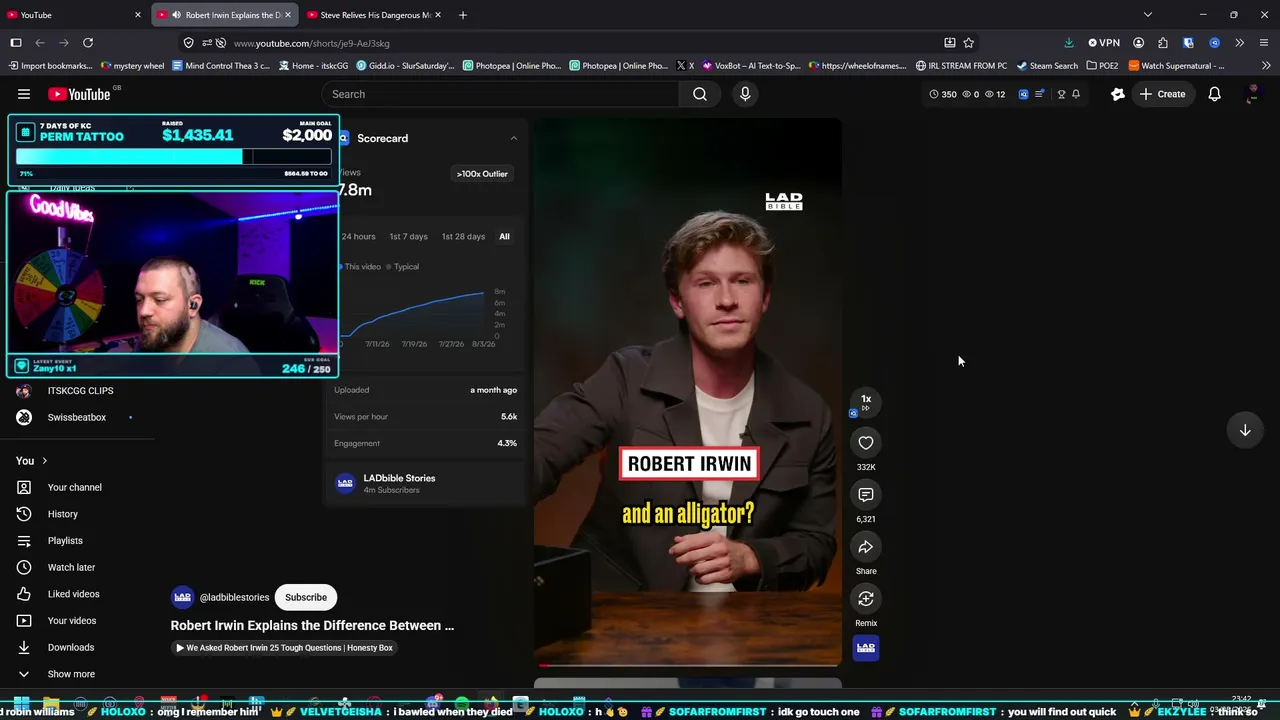Expand sidebar with Show more
The width and height of the screenshot is (1280, 720).
coord(71,674)
